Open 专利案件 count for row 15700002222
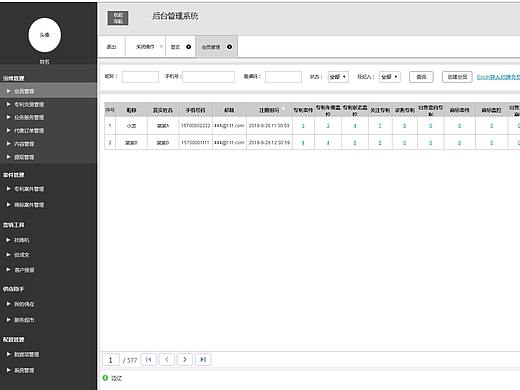This screenshot has height=390, width=520. [x=303, y=126]
